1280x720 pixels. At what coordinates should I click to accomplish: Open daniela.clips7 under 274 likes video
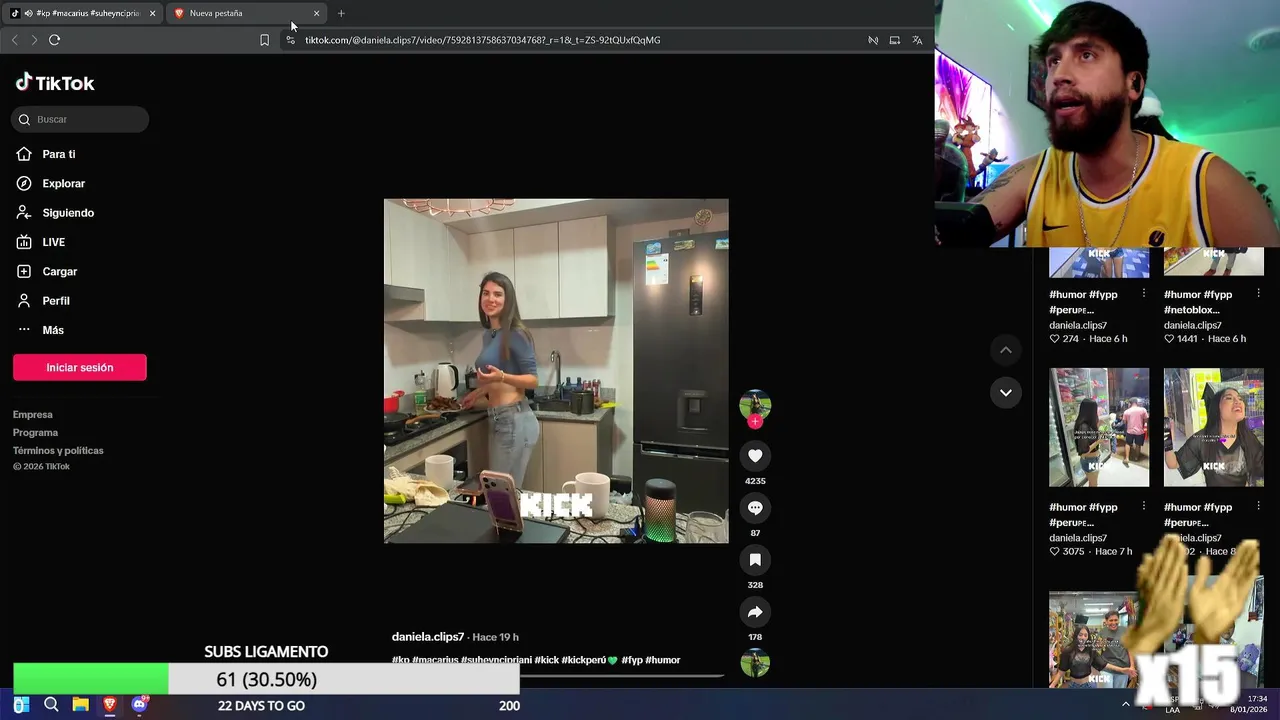click(1078, 325)
